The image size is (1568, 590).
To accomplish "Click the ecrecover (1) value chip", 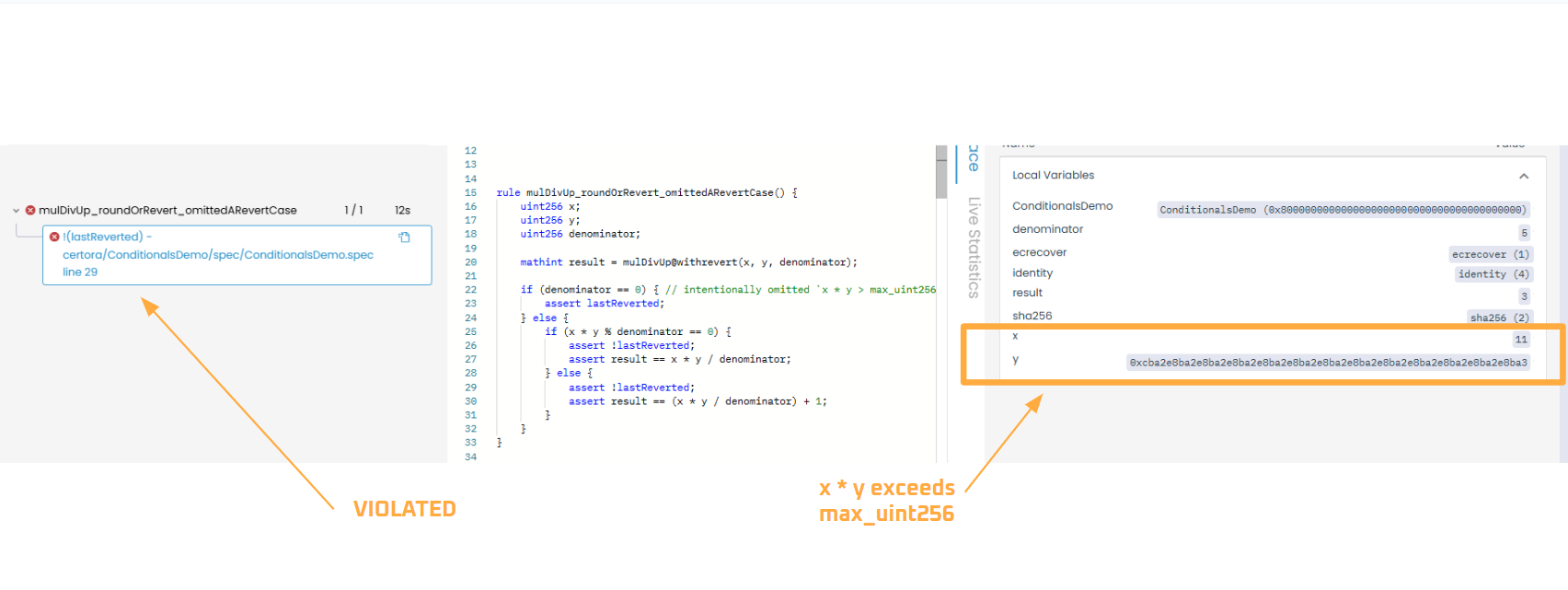I will point(1490,254).
